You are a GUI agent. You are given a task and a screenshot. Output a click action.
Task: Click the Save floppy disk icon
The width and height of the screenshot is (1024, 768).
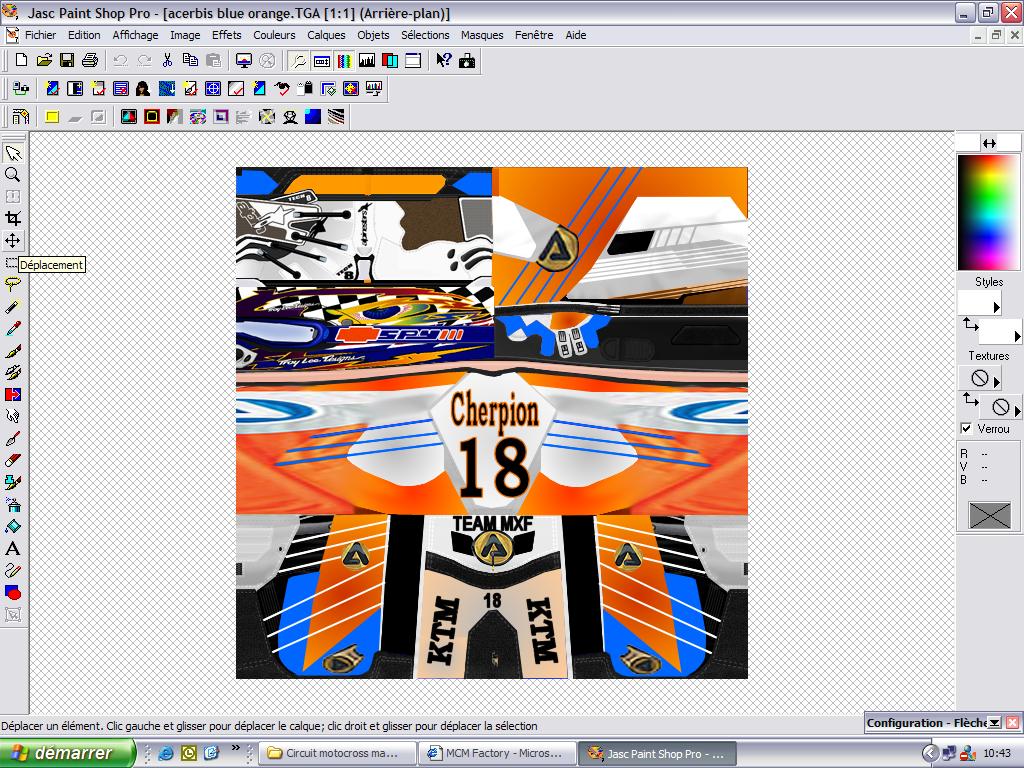(x=67, y=61)
